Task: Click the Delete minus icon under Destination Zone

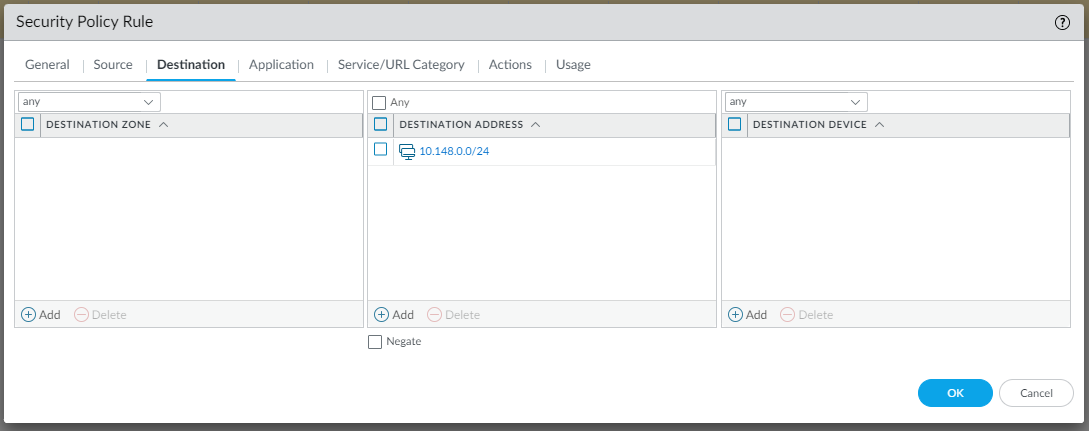Action: click(81, 314)
